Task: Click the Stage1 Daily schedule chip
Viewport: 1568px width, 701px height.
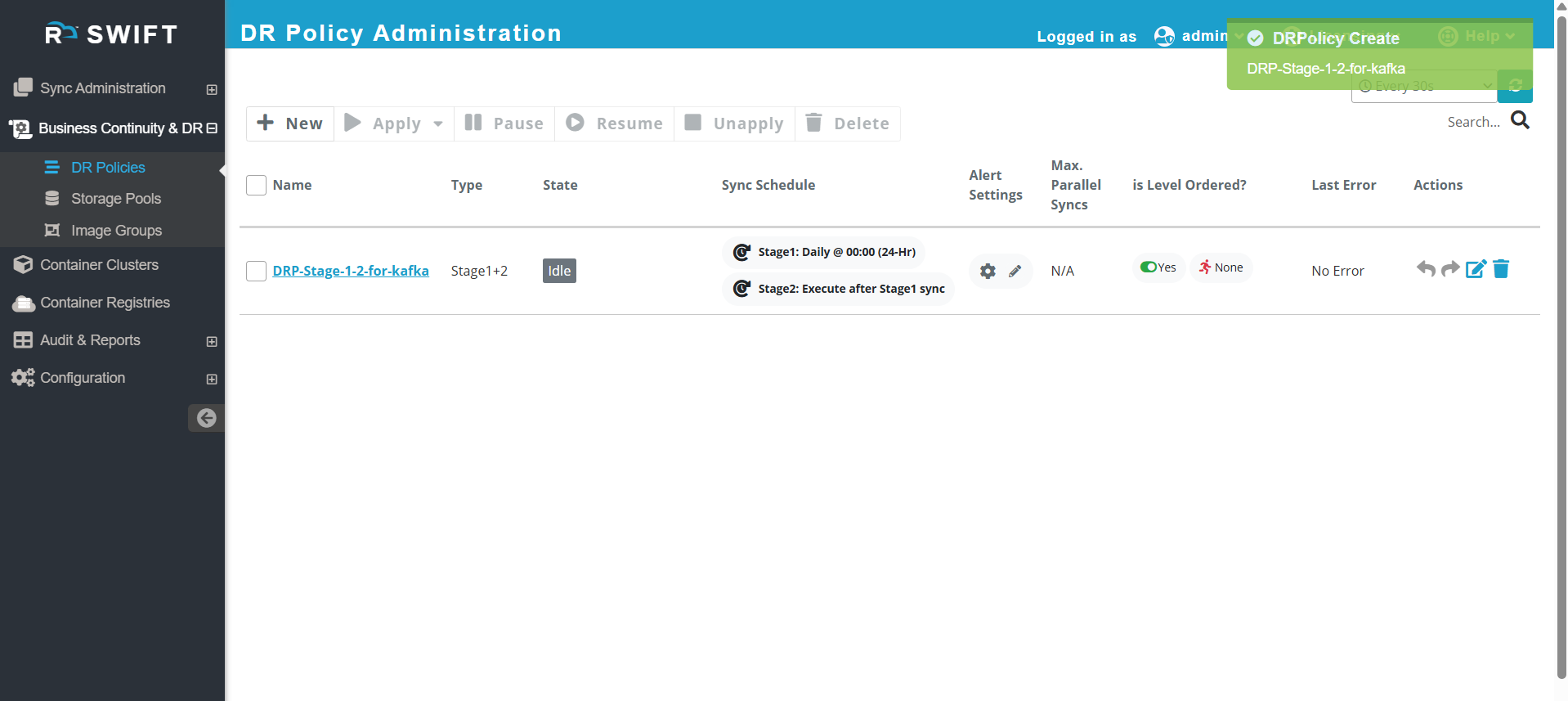Action: pyautogui.click(x=823, y=252)
